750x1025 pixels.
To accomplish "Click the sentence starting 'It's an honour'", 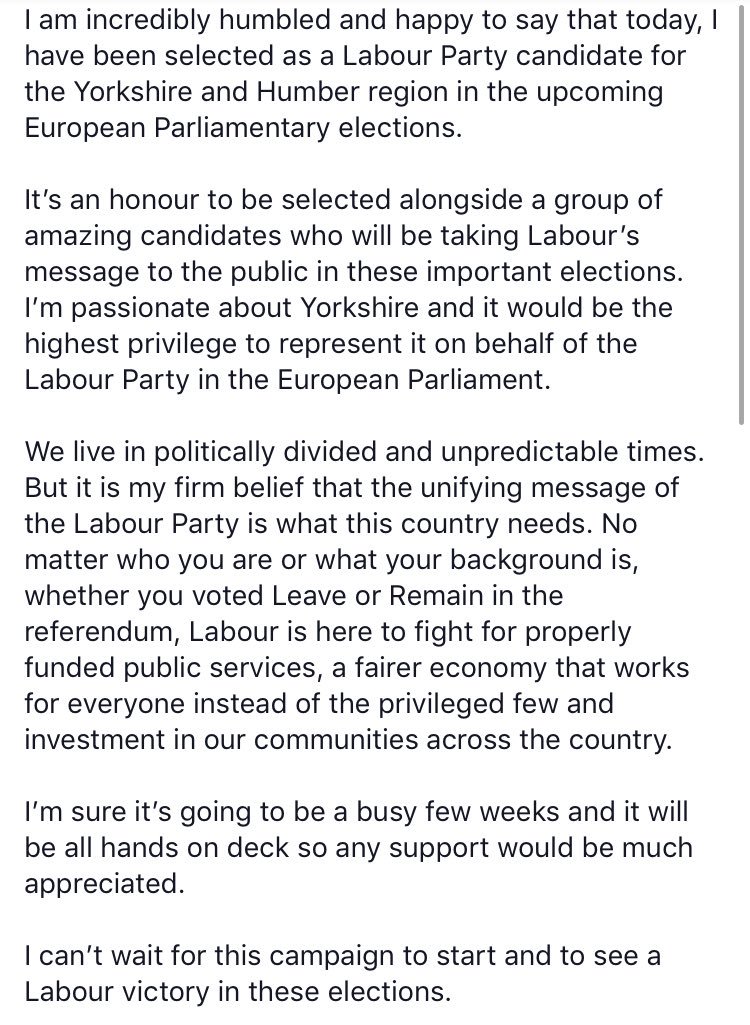I will click(x=343, y=200).
